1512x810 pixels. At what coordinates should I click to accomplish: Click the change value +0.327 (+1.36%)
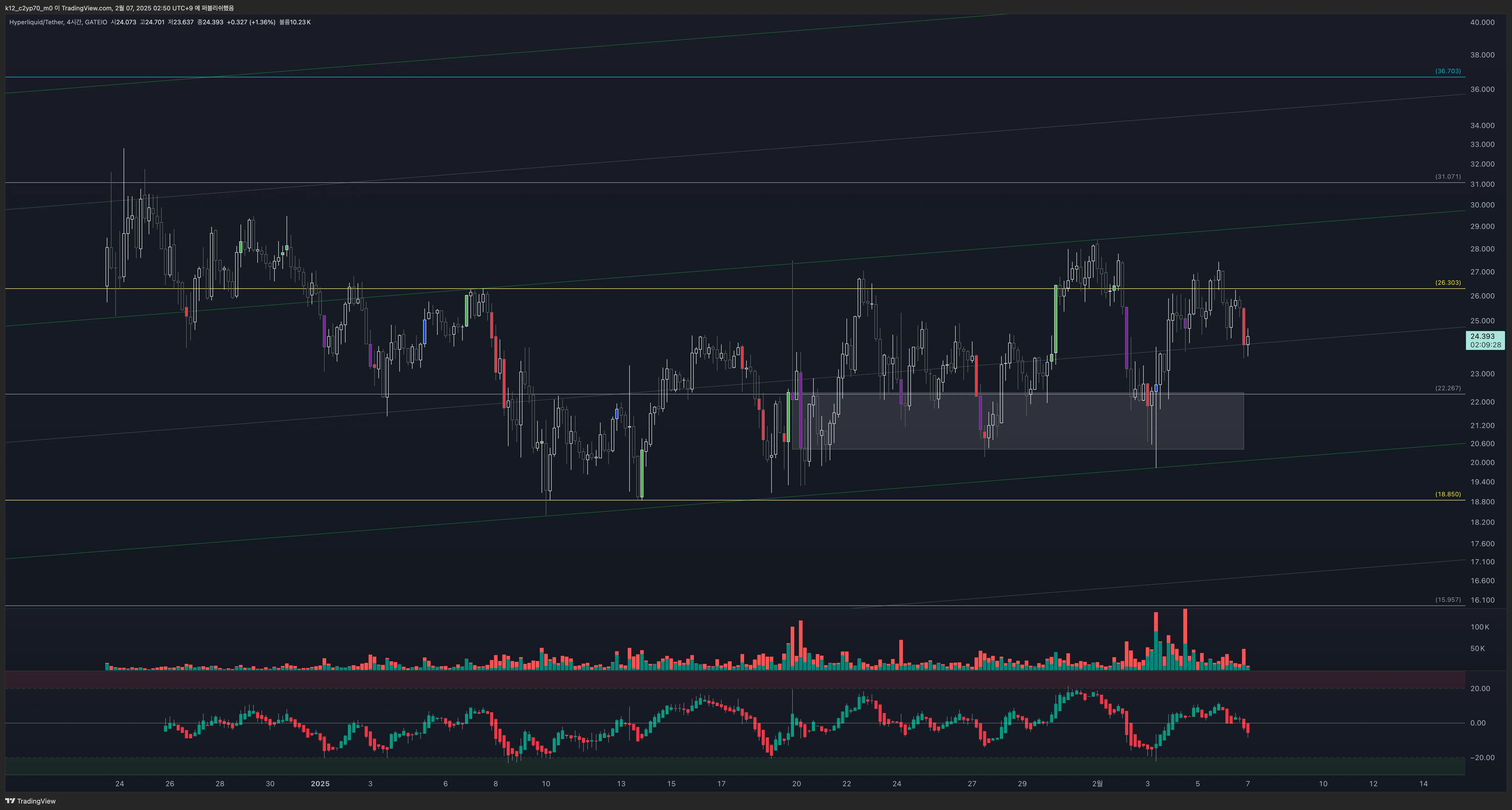tap(251, 22)
